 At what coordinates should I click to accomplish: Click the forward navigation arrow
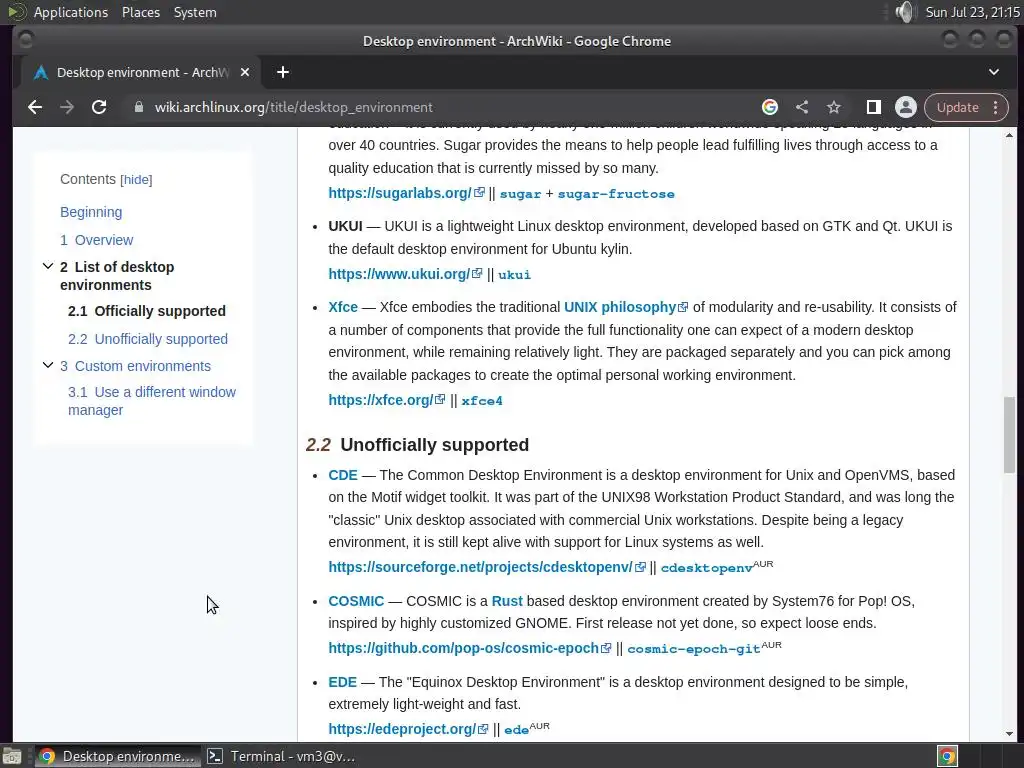[67, 107]
